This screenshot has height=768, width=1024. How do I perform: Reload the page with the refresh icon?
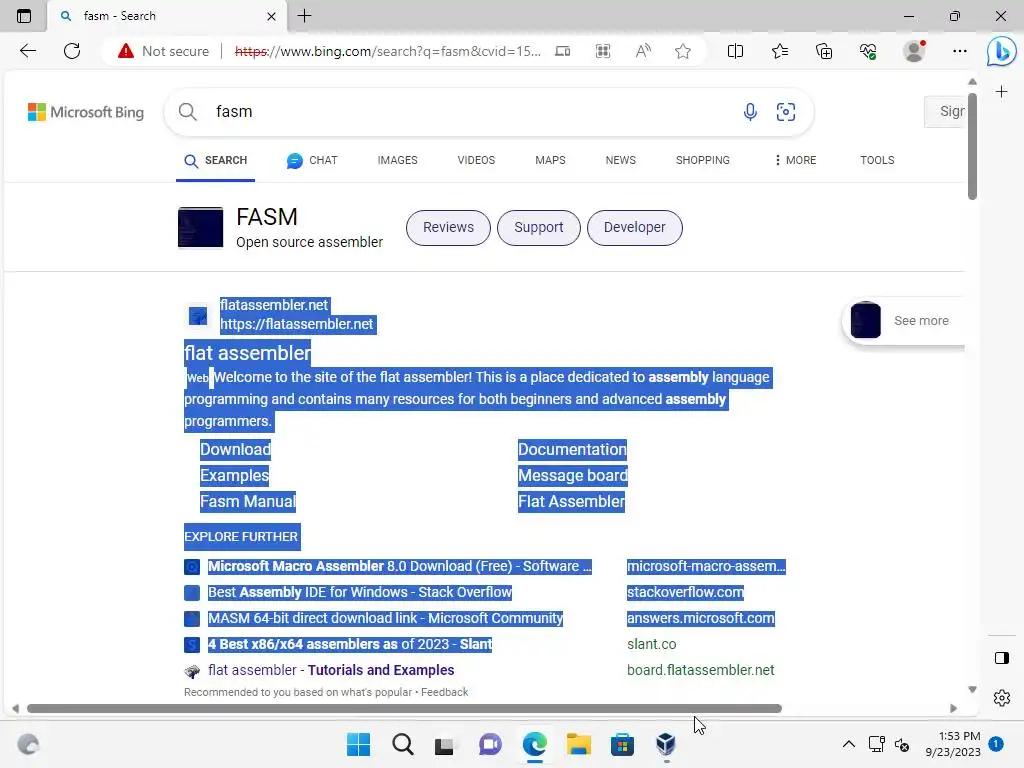pos(72,51)
